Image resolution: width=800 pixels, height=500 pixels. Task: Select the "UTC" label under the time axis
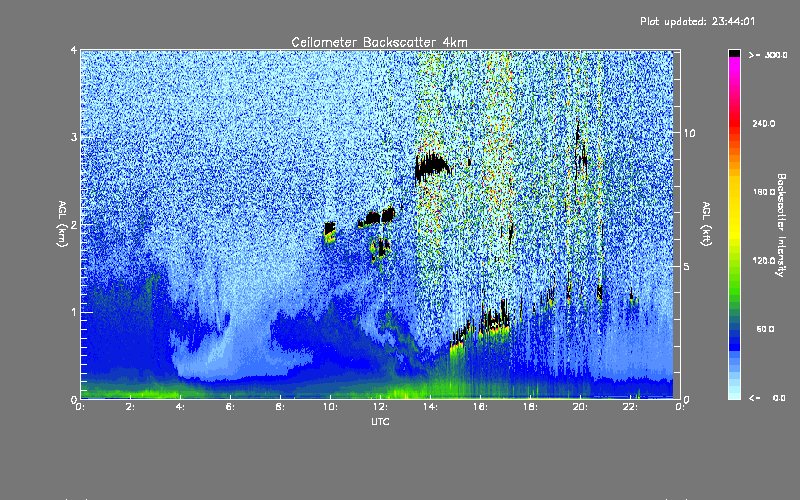coord(380,421)
